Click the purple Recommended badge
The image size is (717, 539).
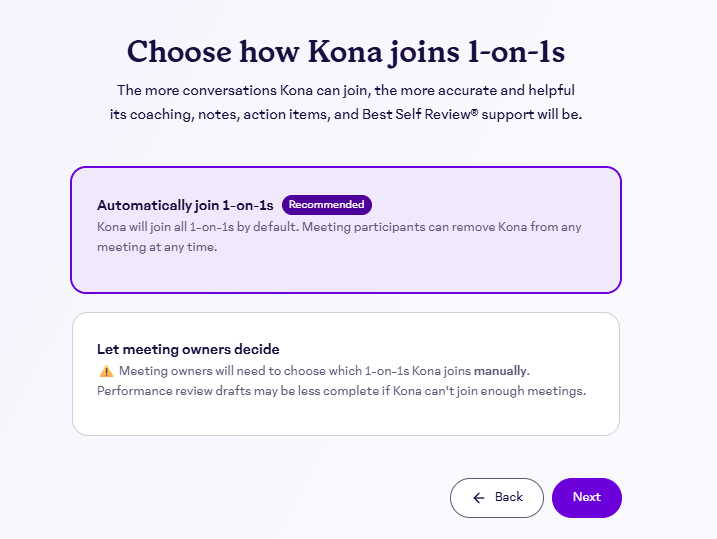pos(326,205)
